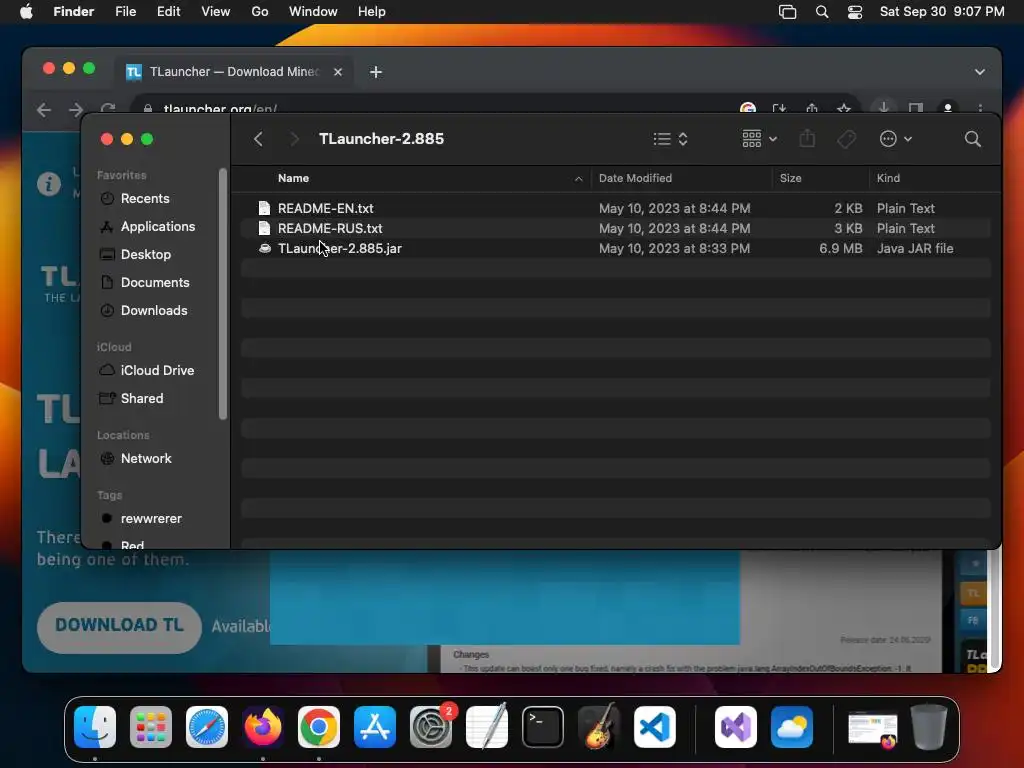Close the TLauncher browser tab
This screenshot has width=1024, height=768.
338,72
